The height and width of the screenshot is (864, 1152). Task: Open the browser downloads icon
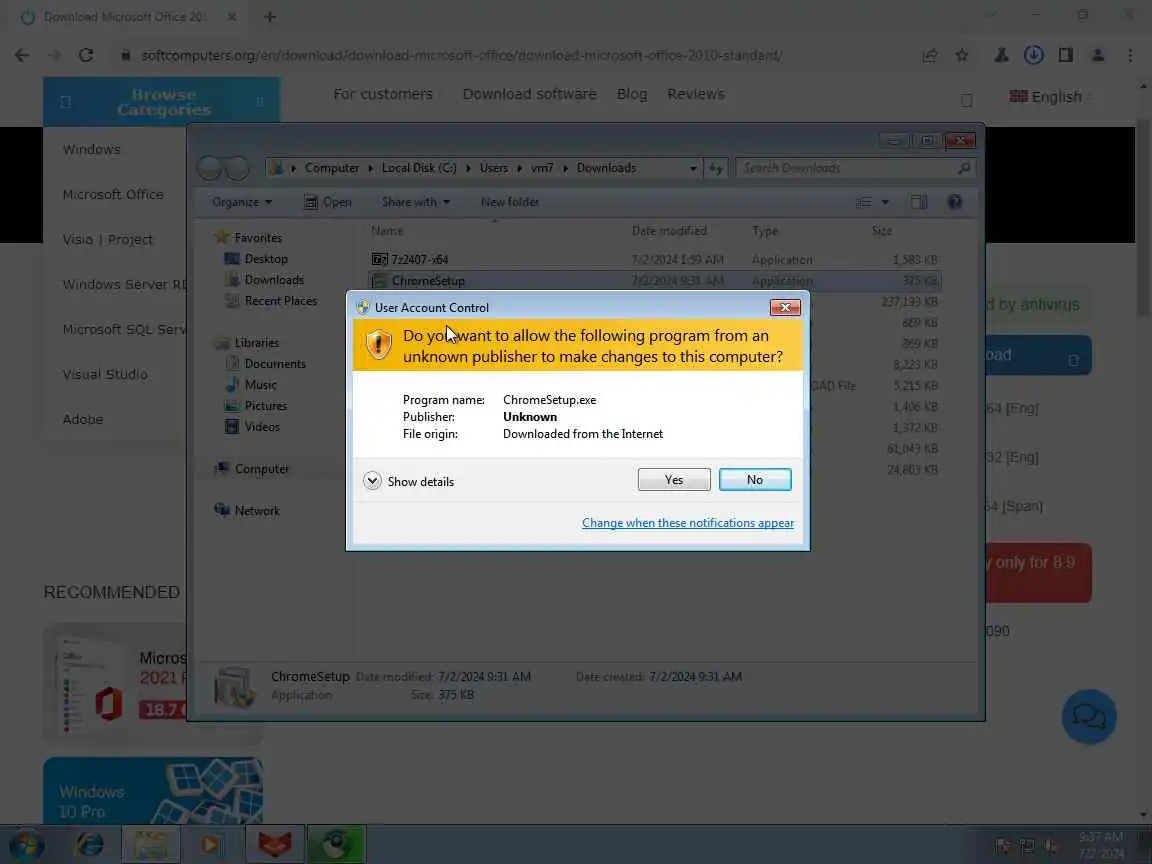1034,55
